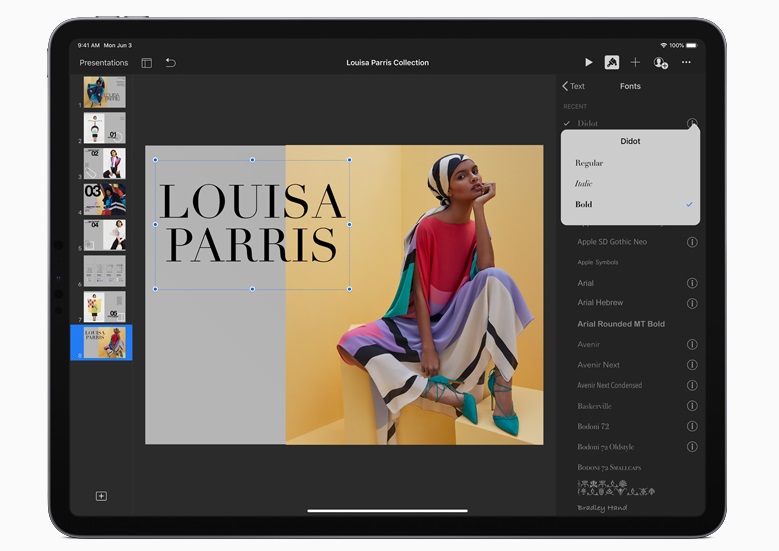Image resolution: width=779 pixels, height=551 pixels.
Task: Open info icon for Baskerville
Action: click(x=692, y=405)
